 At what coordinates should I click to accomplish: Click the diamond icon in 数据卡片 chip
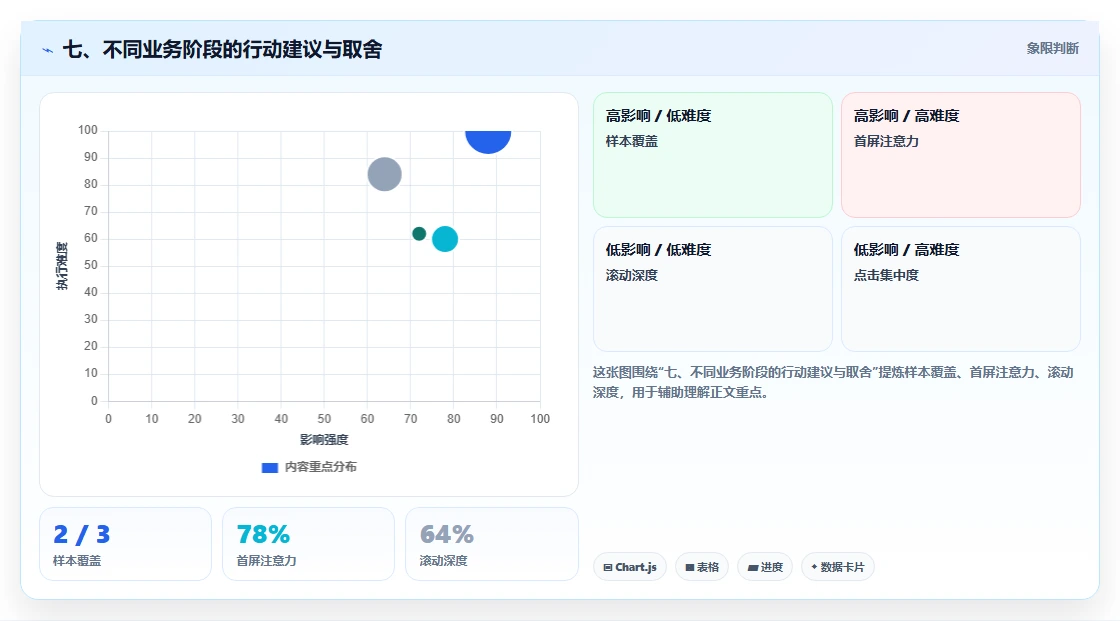pyautogui.click(x=814, y=567)
